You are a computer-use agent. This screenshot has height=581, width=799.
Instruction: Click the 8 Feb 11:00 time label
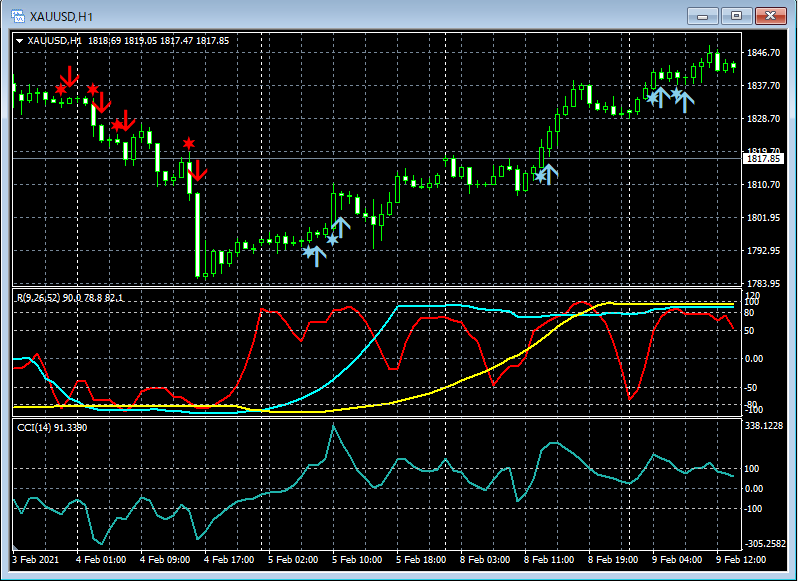pyautogui.click(x=549, y=560)
